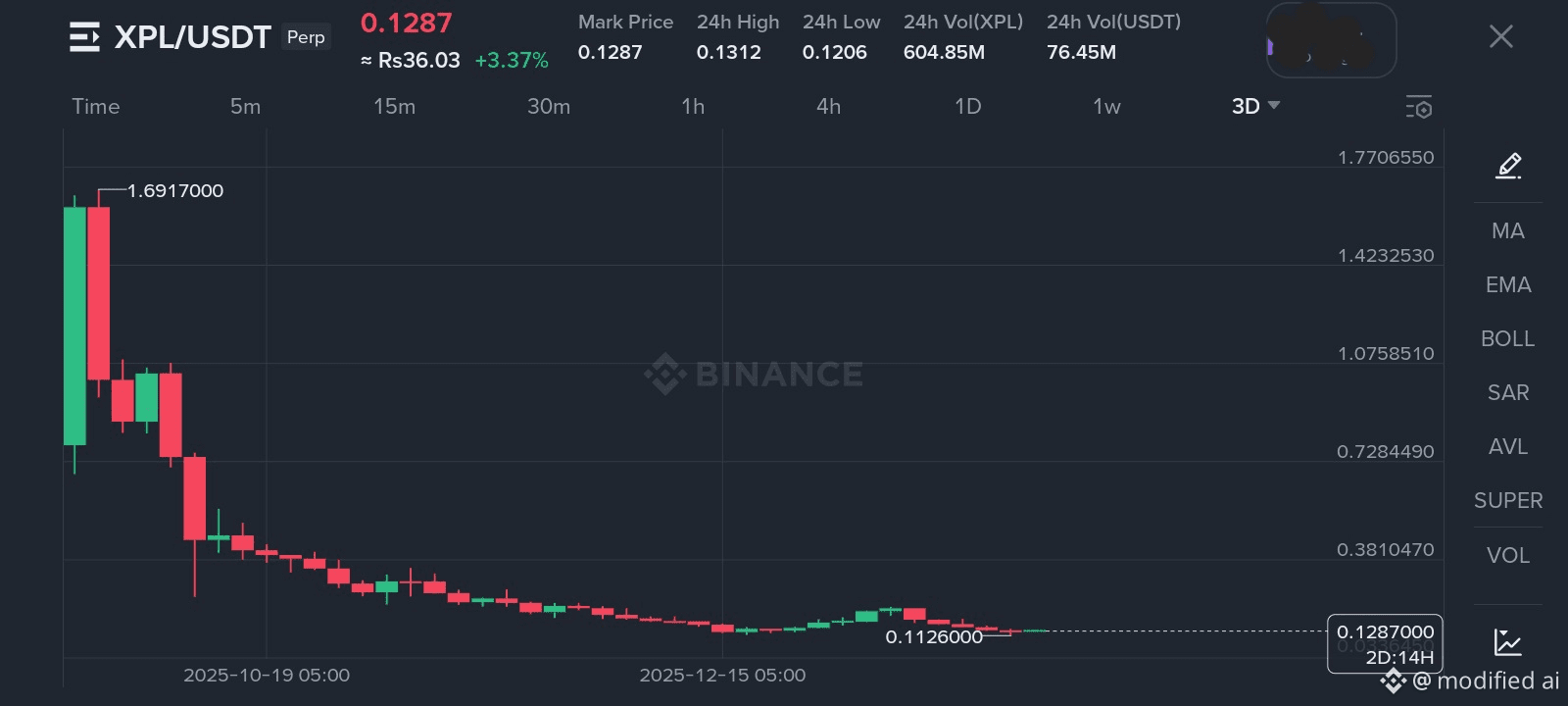Click the AVL indicator button
1568x706 pixels.
click(x=1507, y=447)
